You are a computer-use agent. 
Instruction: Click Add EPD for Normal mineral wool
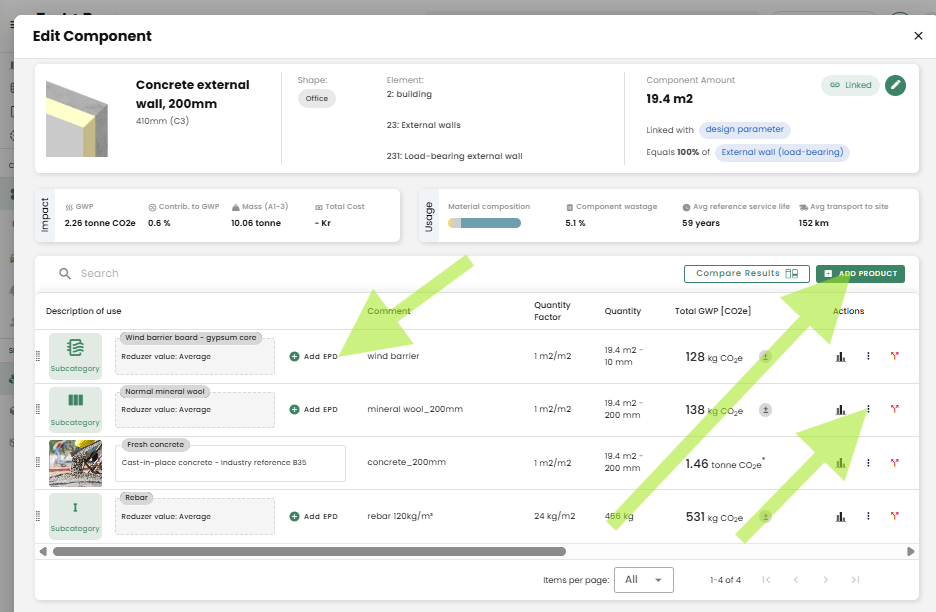tap(314, 409)
